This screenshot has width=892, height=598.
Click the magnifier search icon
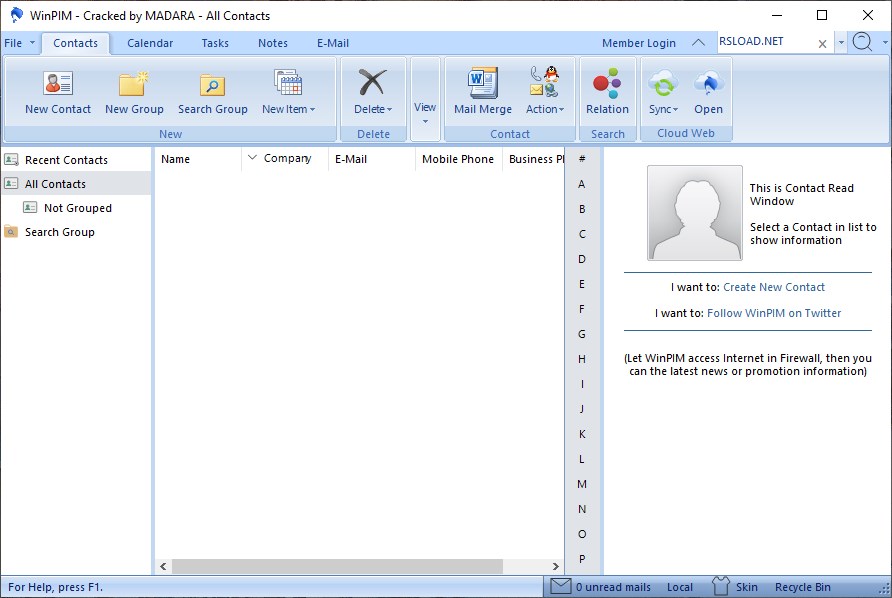click(x=862, y=42)
